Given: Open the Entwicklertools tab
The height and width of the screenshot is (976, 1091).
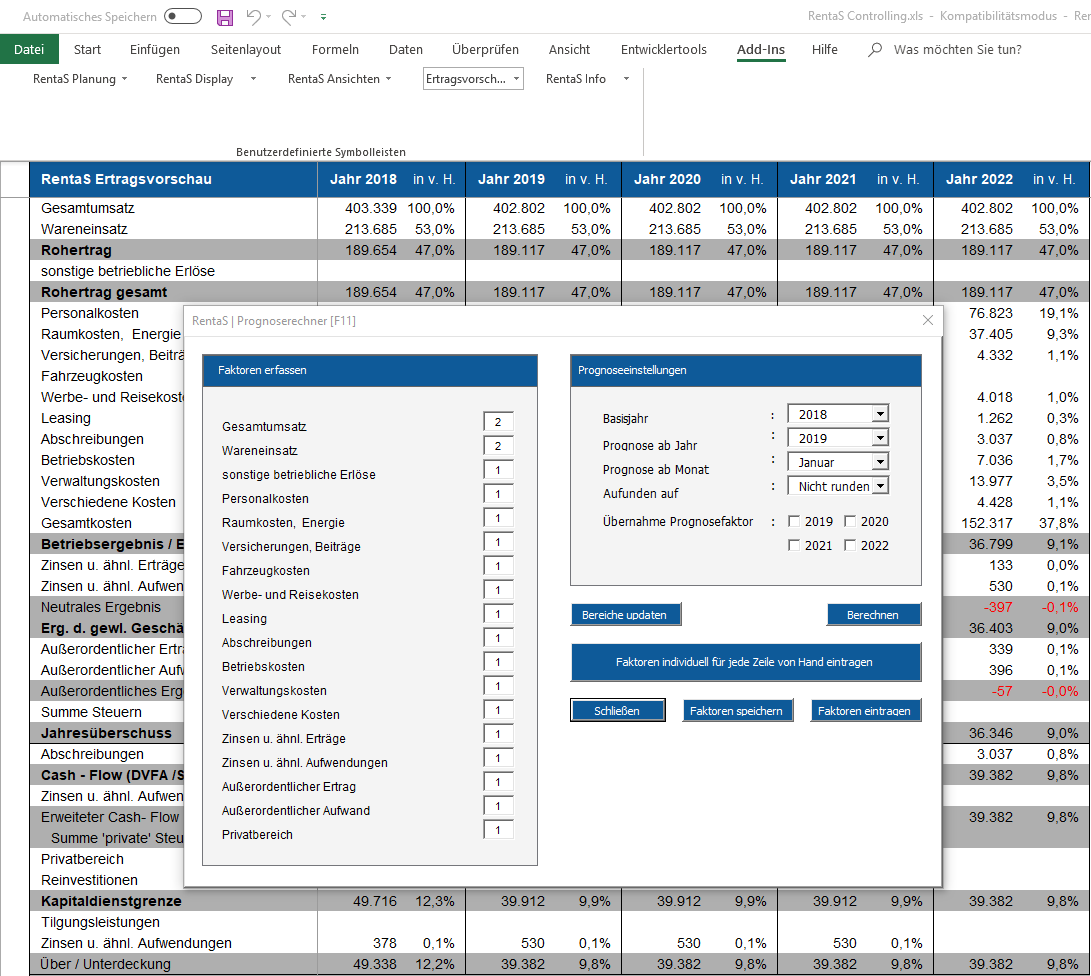Looking at the screenshot, I should 664,49.
